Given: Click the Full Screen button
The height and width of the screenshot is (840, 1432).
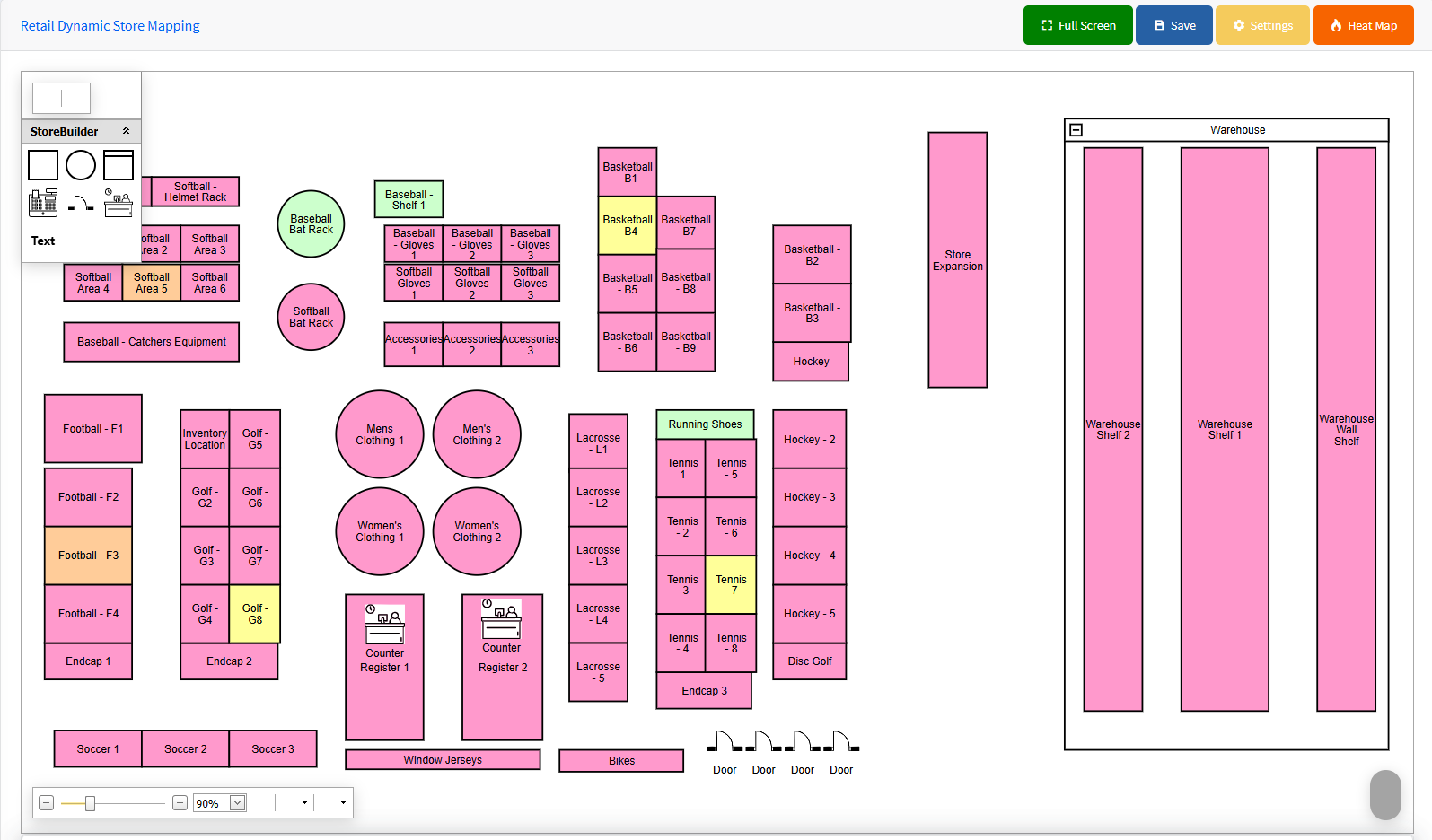Looking at the screenshot, I should coord(1077,25).
